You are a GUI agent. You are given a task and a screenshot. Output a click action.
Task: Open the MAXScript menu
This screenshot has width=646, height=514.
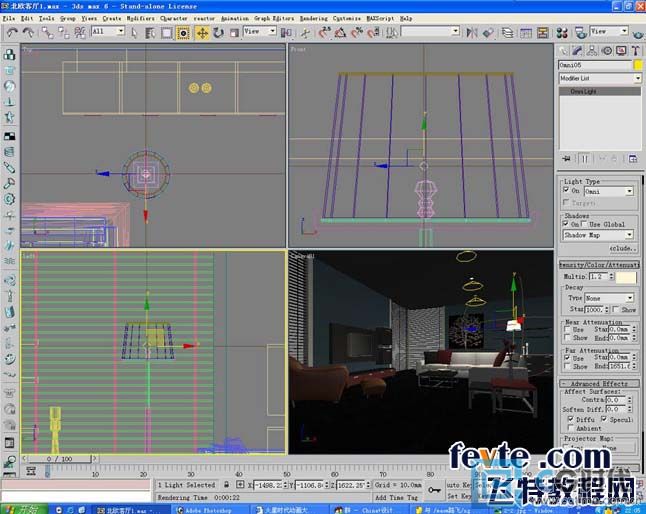click(380, 19)
